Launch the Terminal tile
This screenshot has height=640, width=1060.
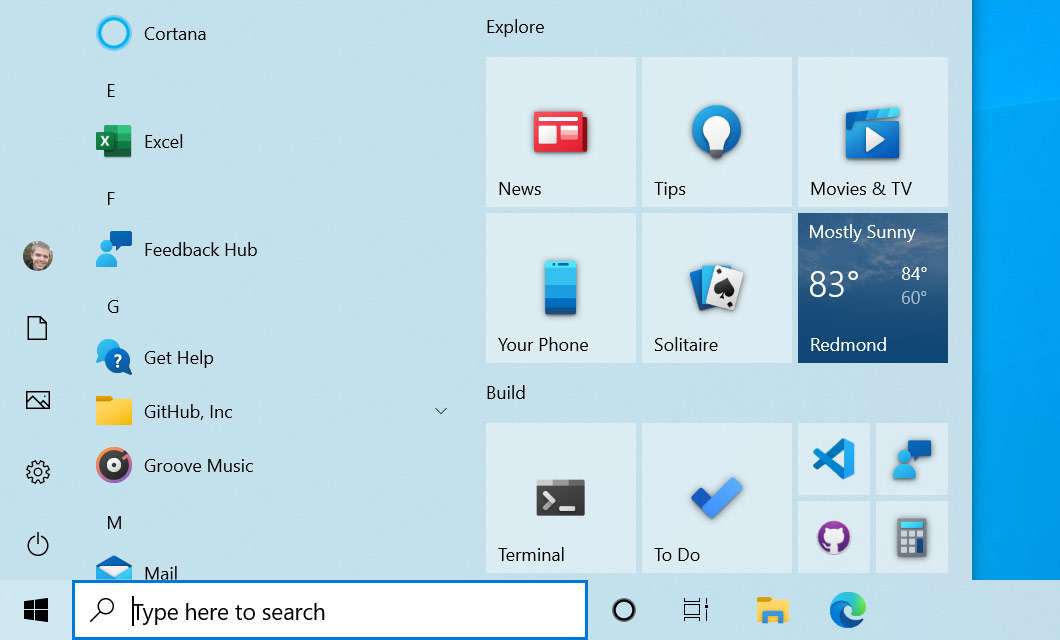click(x=560, y=498)
